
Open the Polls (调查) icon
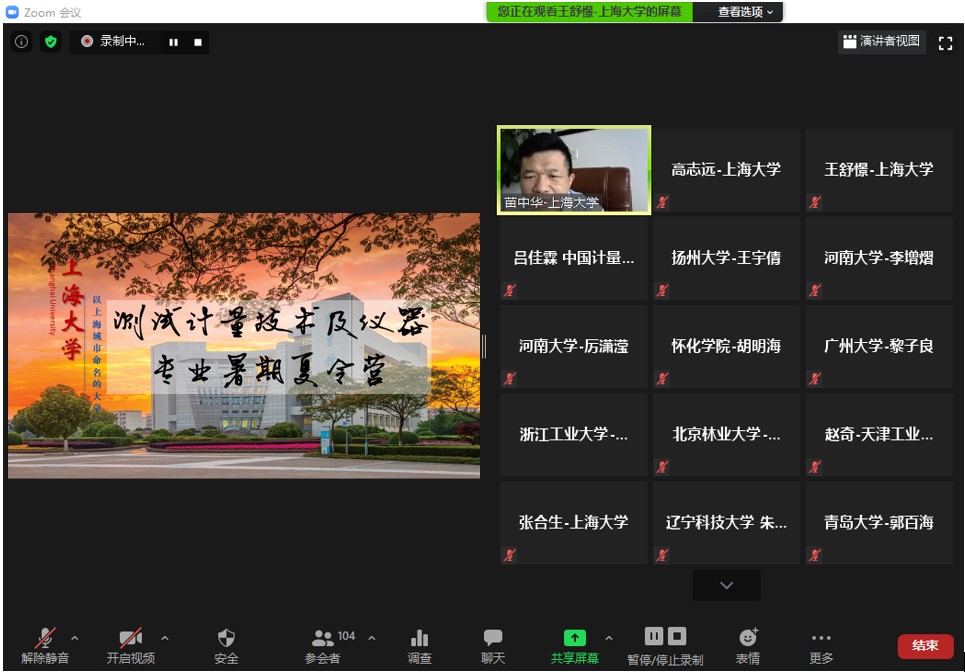tap(419, 638)
